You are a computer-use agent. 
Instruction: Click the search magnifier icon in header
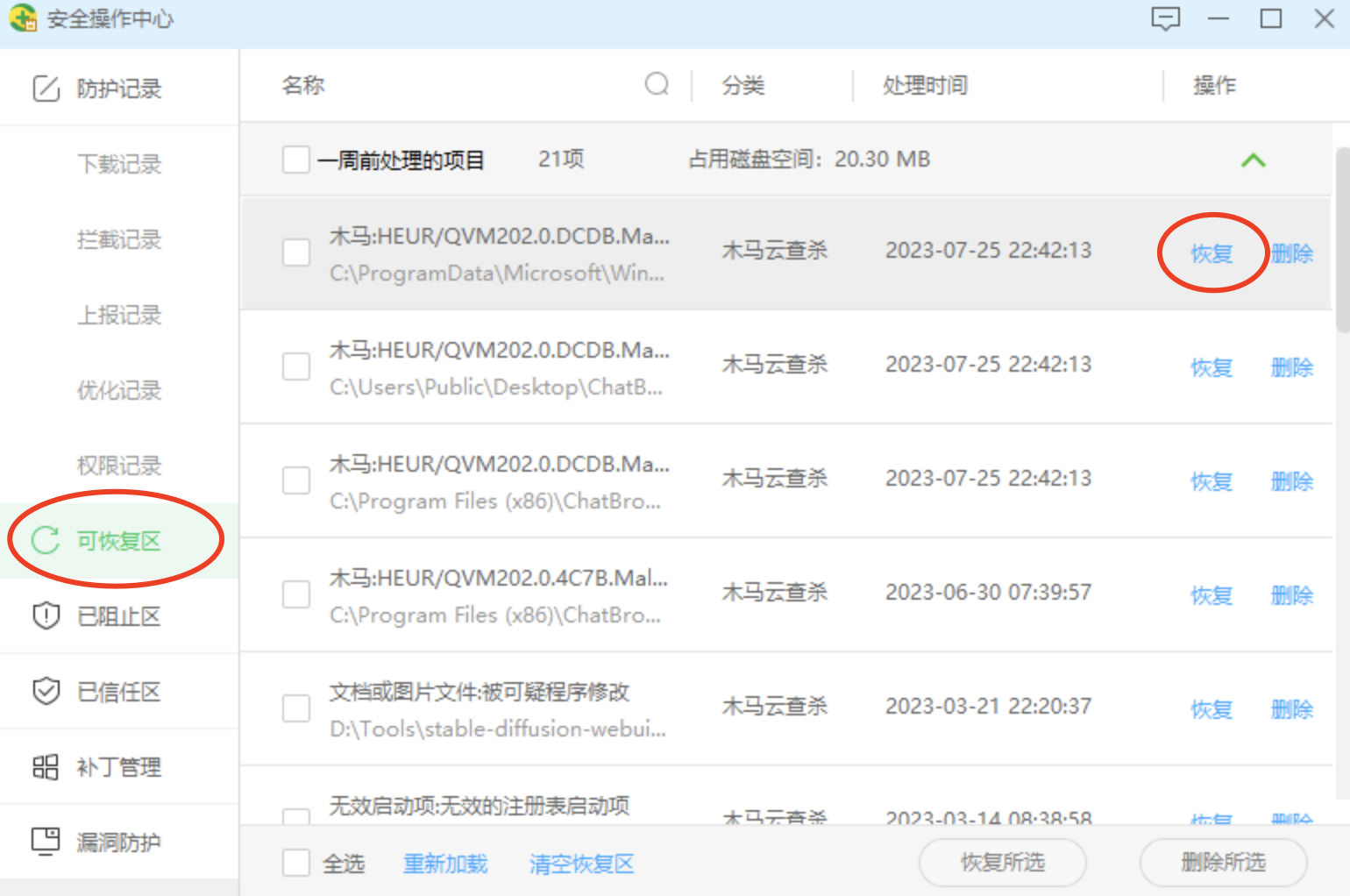[x=657, y=84]
